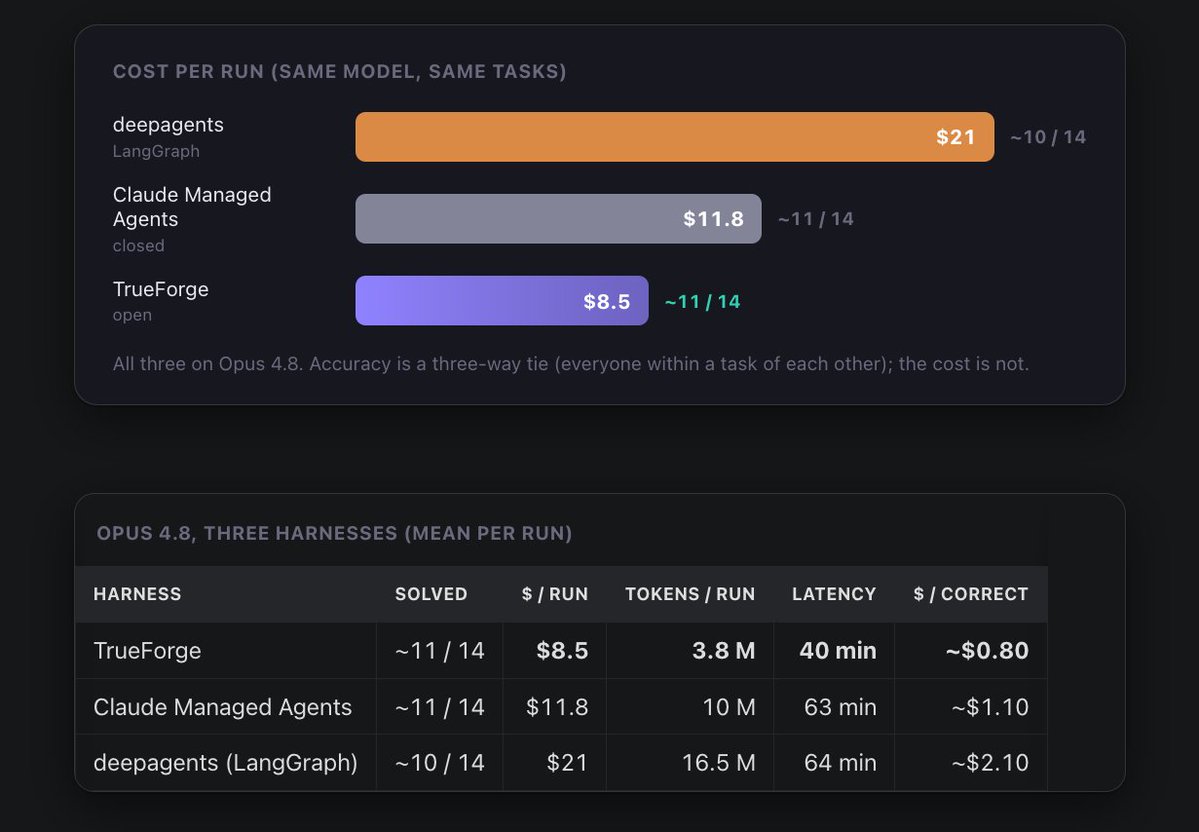Click the purple TrueForge $8.5 bar

point(502,301)
